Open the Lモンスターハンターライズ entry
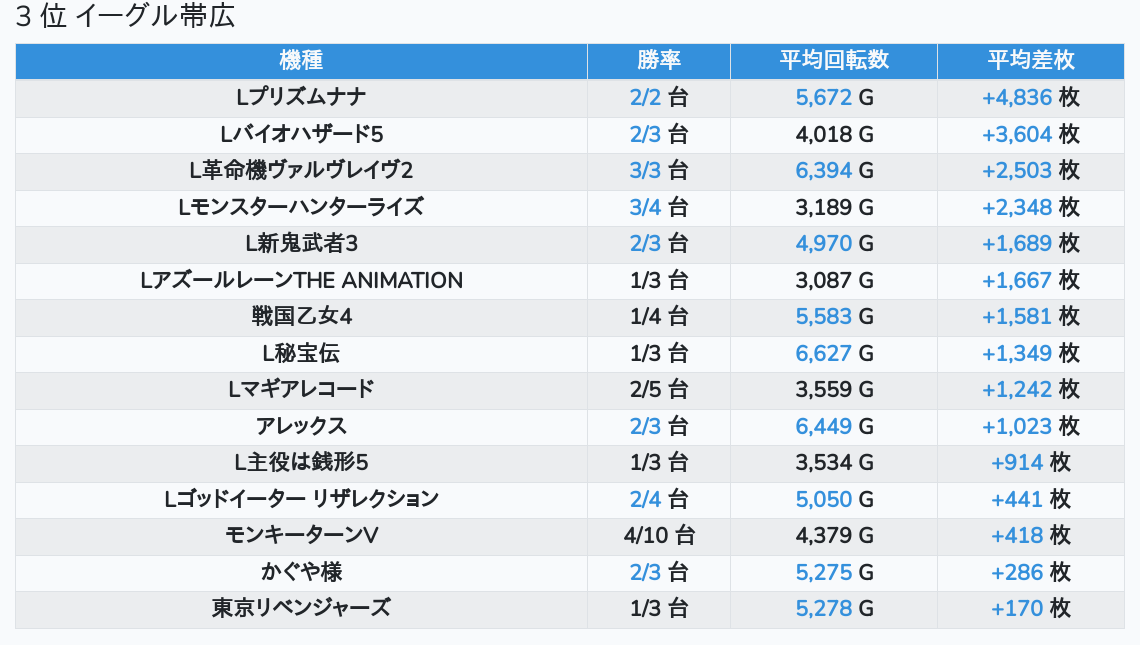The height and width of the screenshot is (645, 1140). click(x=301, y=207)
